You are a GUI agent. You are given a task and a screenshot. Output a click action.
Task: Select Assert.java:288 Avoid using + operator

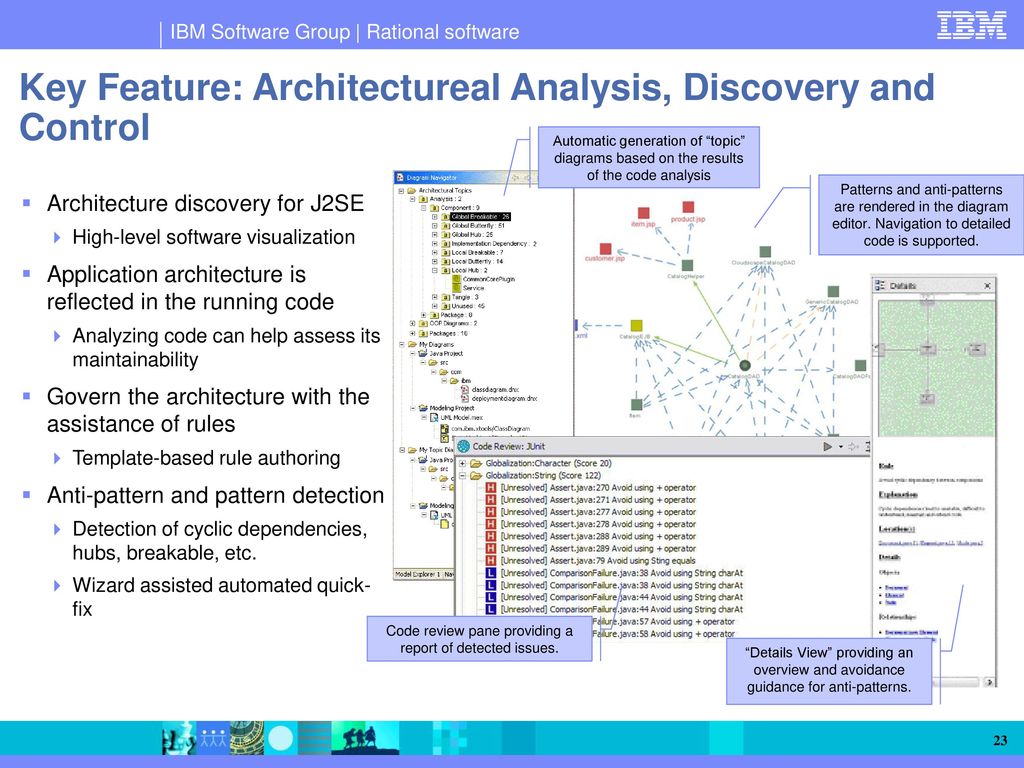click(598, 536)
